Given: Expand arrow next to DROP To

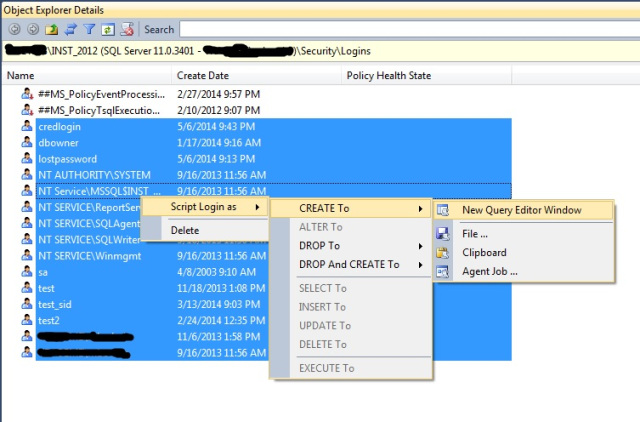Looking at the screenshot, I should pos(420,246).
